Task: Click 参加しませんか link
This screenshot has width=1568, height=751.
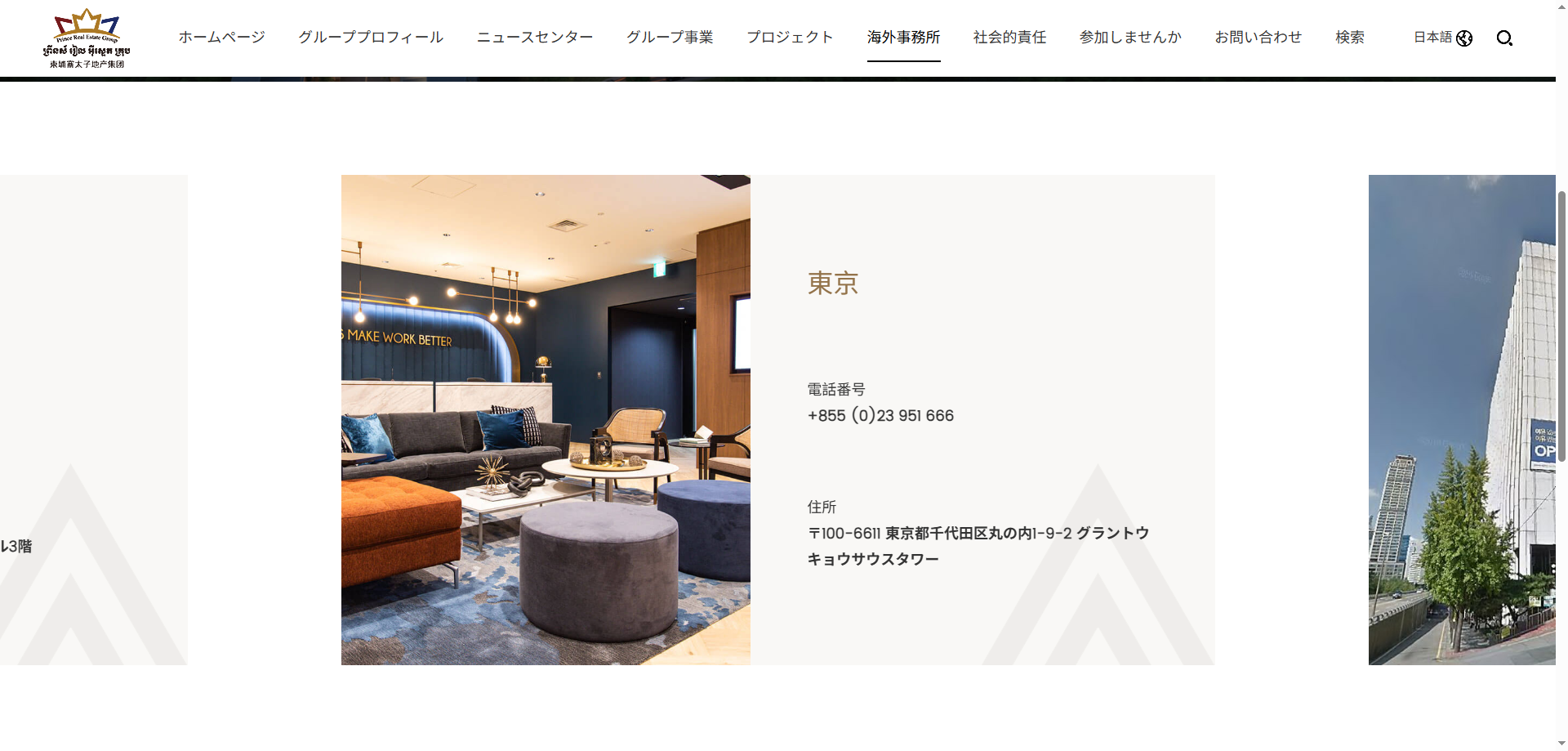Action: coord(1130,38)
